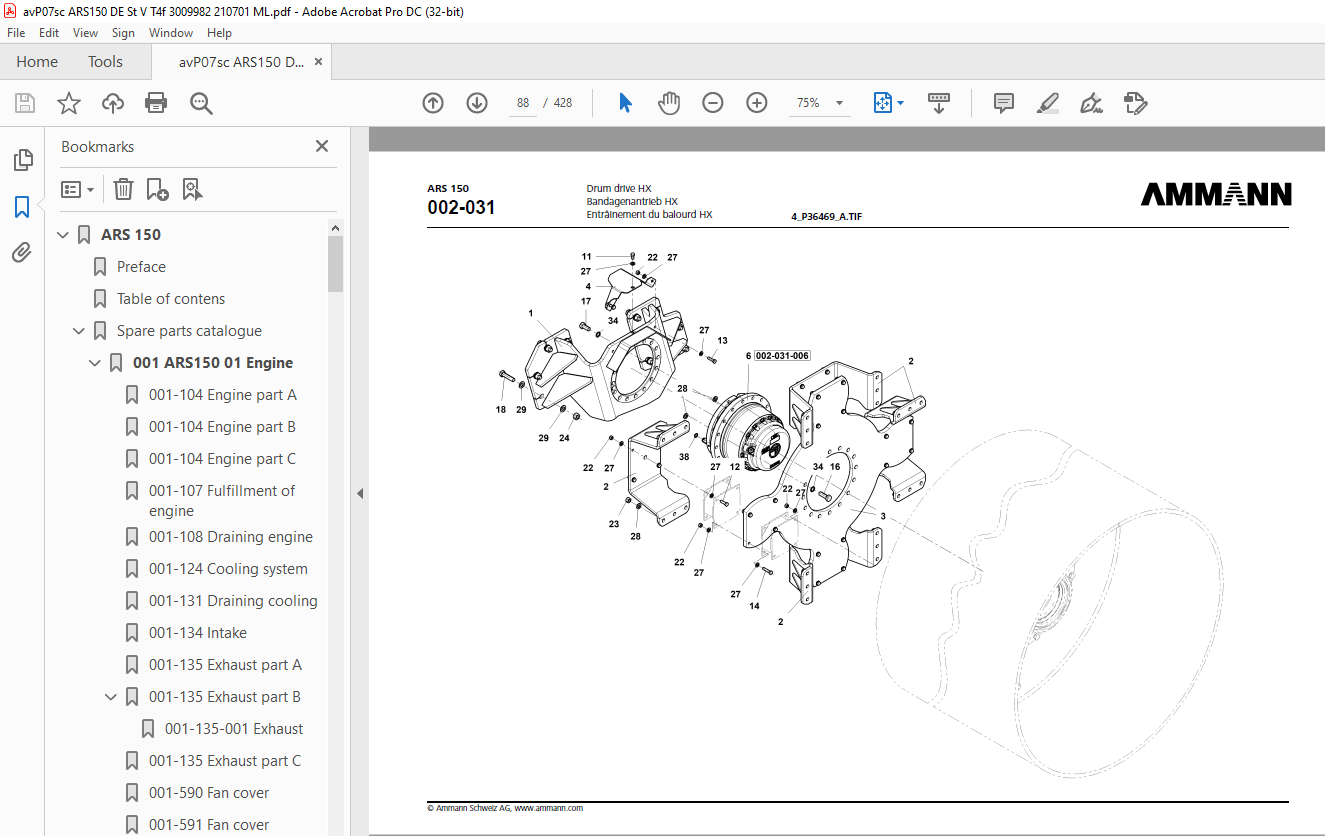Open the Find text magnifier tool
This screenshot has width=1325, height=836.
pos(201,103)
